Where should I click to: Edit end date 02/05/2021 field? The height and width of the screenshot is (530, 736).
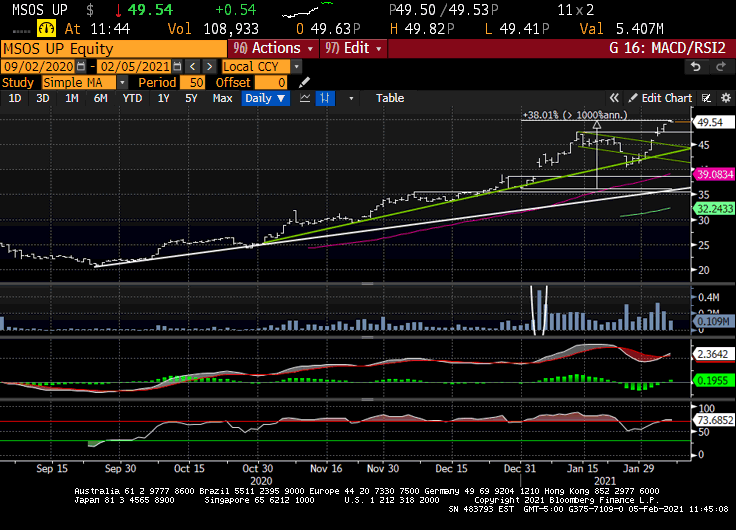coord(135,67)
